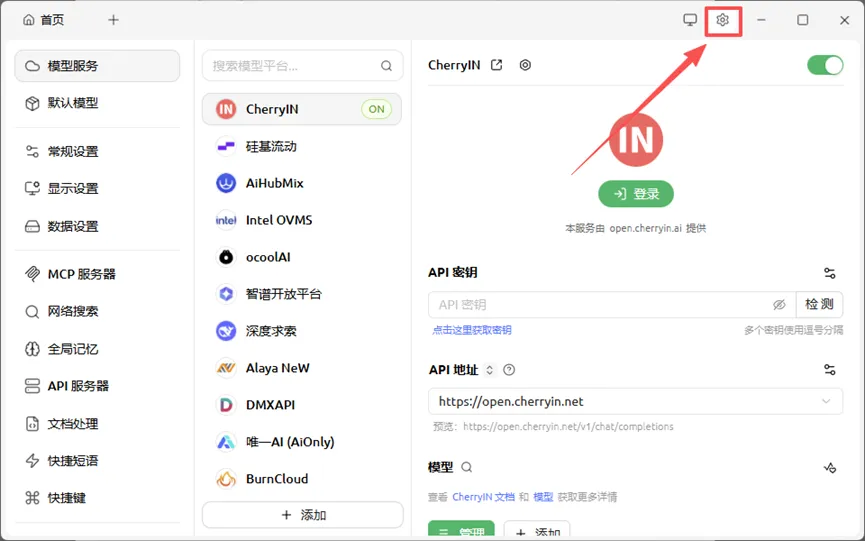Open 快捷键 settings section
865x541 pixels.
[97, 498]
